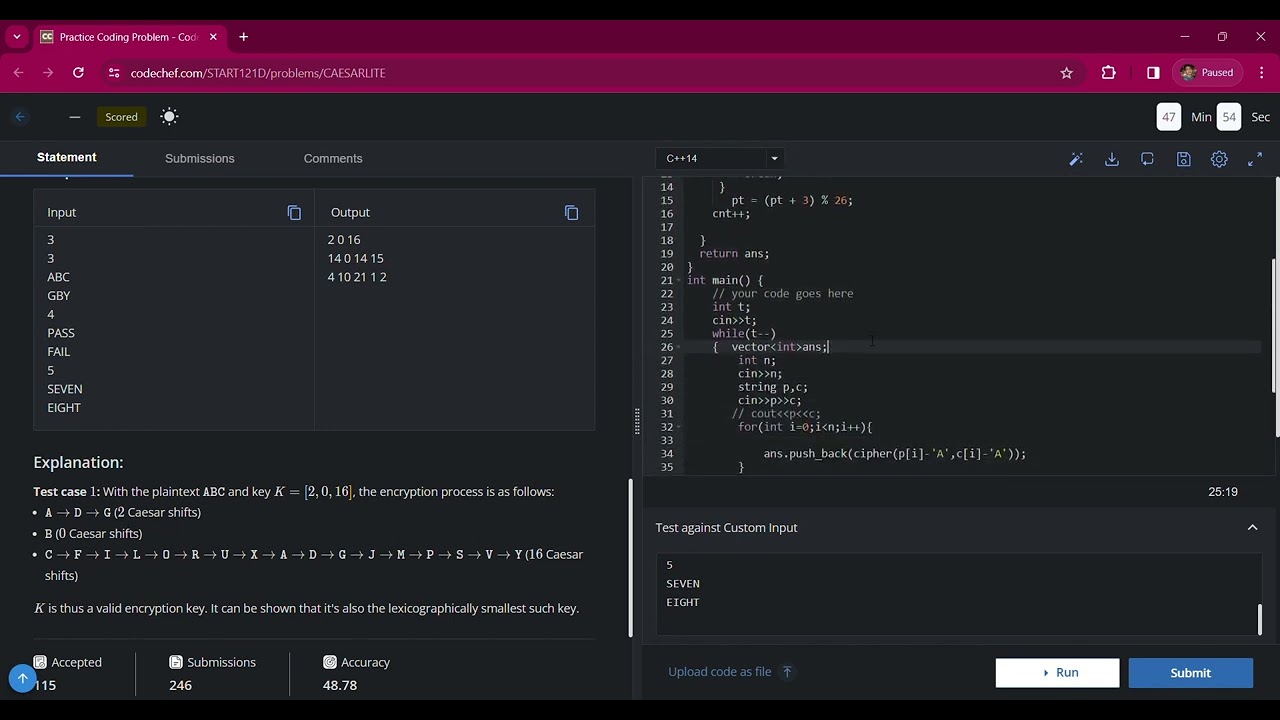1280x720 pixels.
Task: Open the Paused profile button
Action: (x=1207, y=73)
